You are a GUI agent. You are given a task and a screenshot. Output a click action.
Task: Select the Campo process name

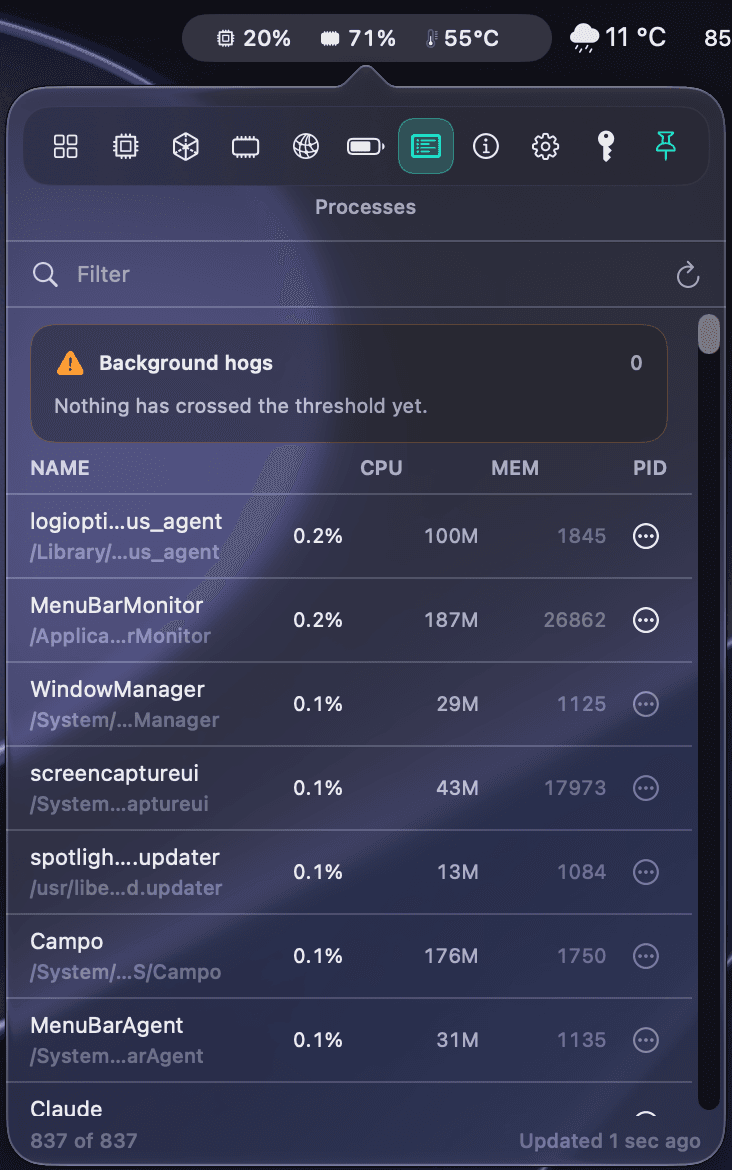point(66,942)
